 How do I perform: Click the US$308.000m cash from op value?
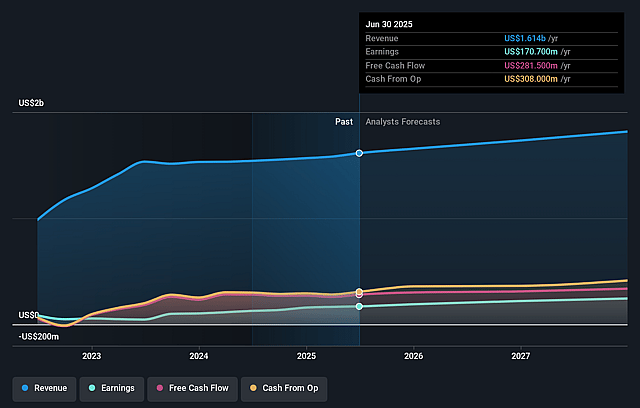coord(531,79)
